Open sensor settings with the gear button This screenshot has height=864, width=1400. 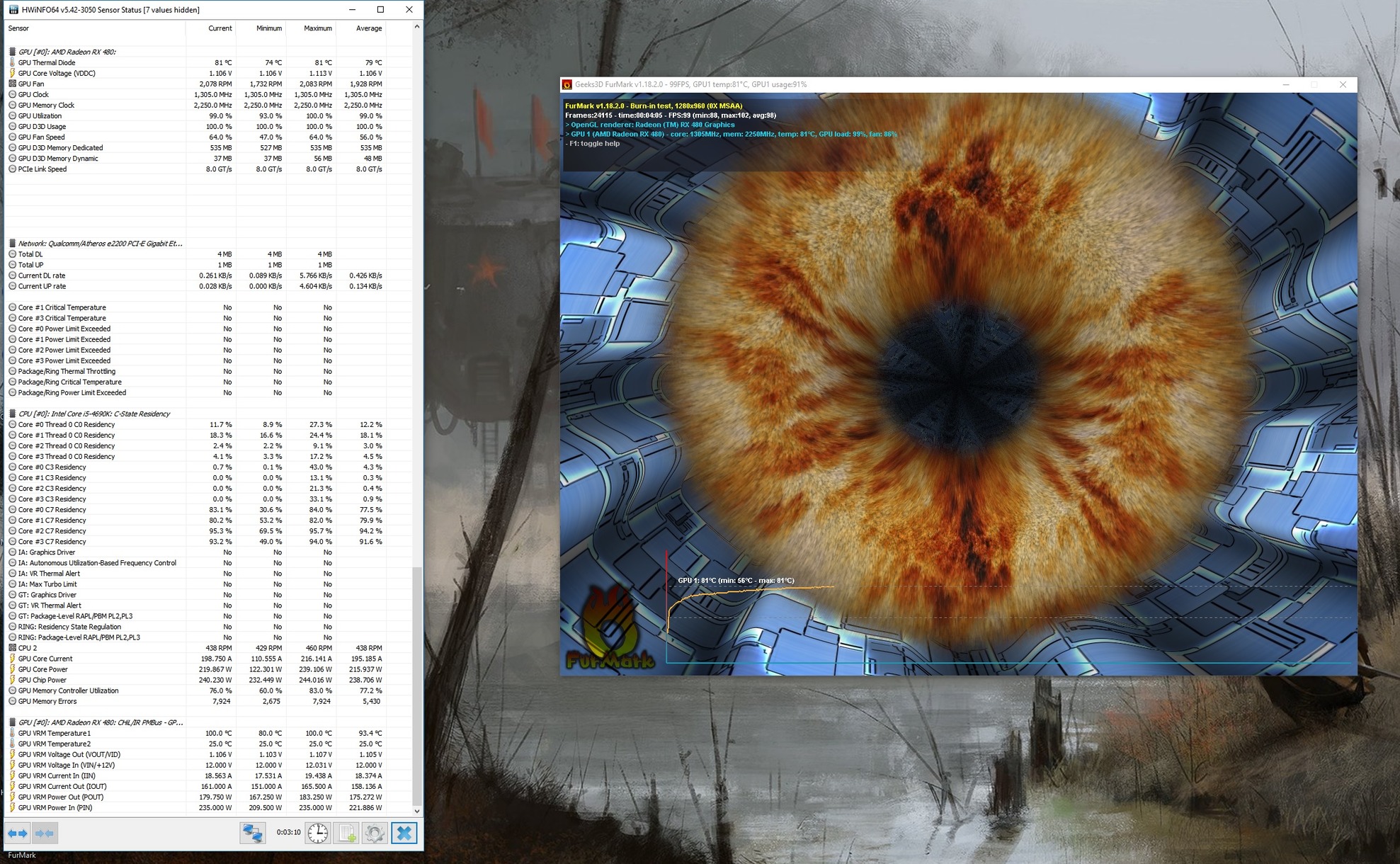click(375, 833)
